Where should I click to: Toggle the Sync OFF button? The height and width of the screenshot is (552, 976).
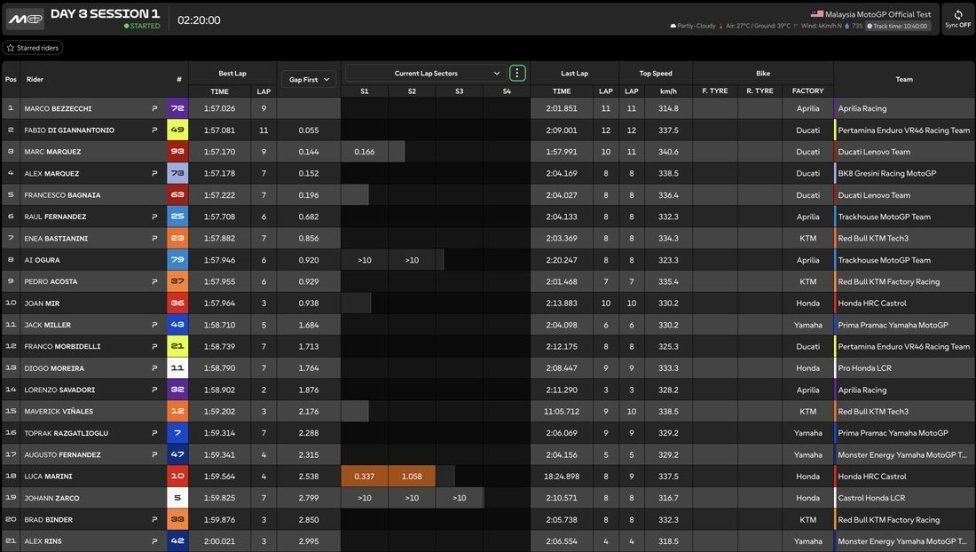tap(957, 19)
